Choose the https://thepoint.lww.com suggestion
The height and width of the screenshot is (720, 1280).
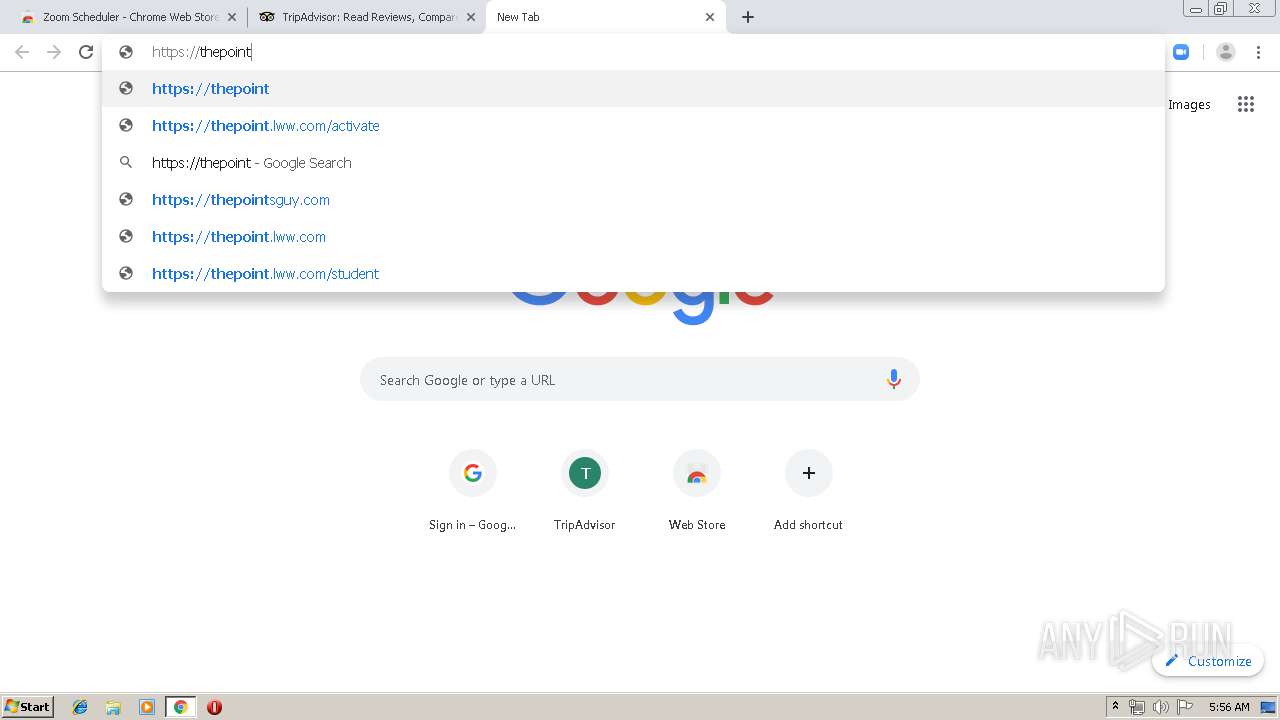[x=634, y=236]
